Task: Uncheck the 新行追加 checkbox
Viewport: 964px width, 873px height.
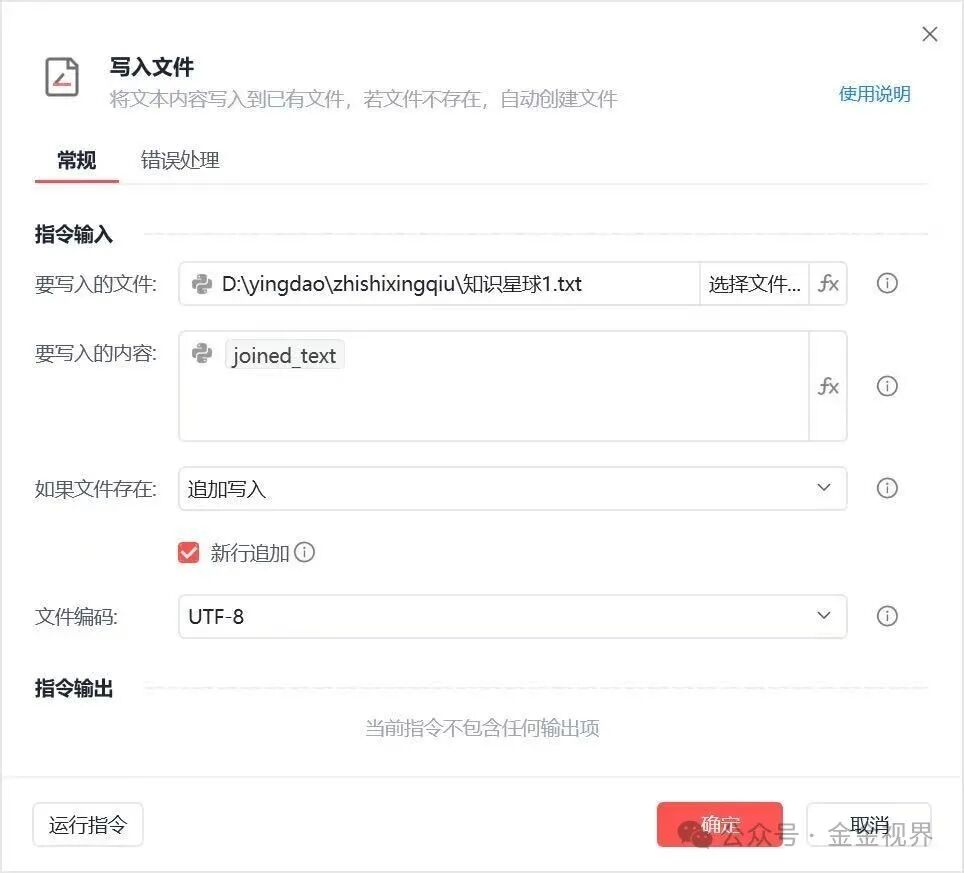Action: [188, 552]
